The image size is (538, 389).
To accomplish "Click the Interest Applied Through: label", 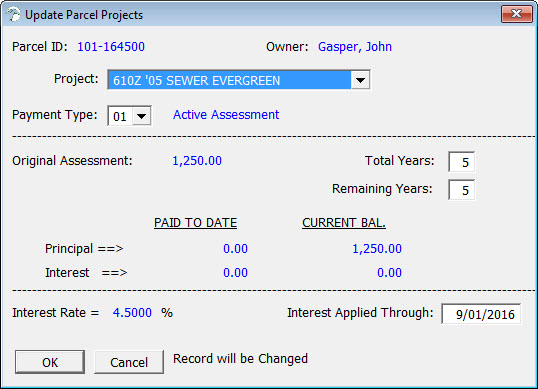I will click(x=360, y=313).
